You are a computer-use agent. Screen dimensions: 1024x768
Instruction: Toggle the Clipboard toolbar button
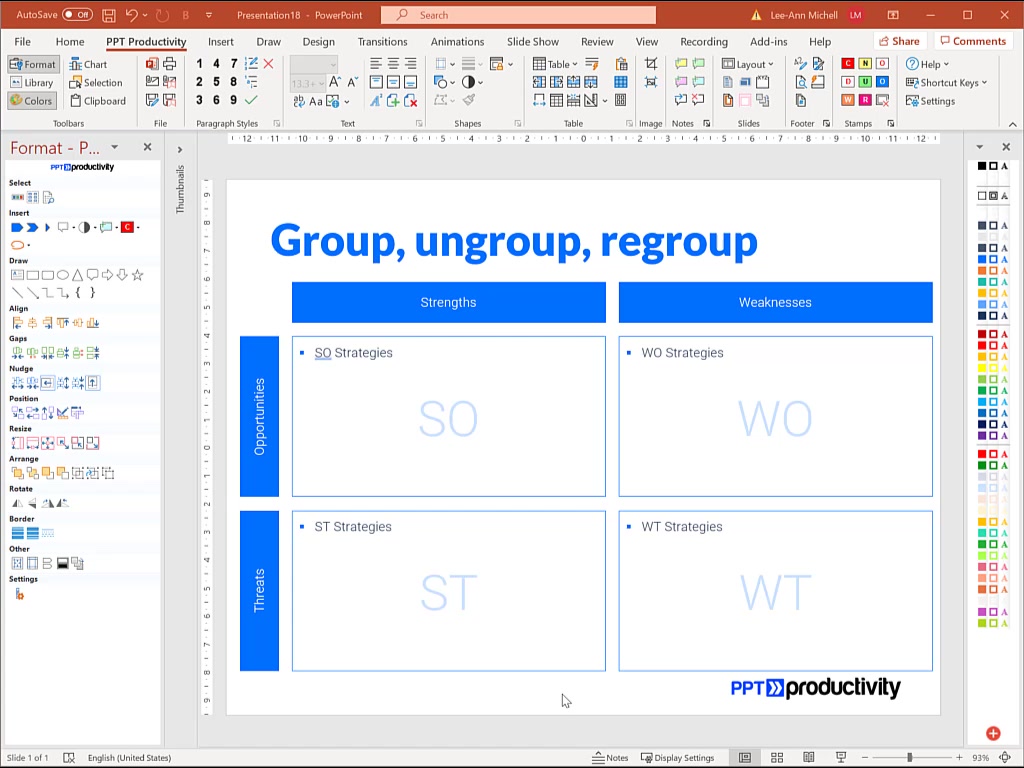(98, 101)
